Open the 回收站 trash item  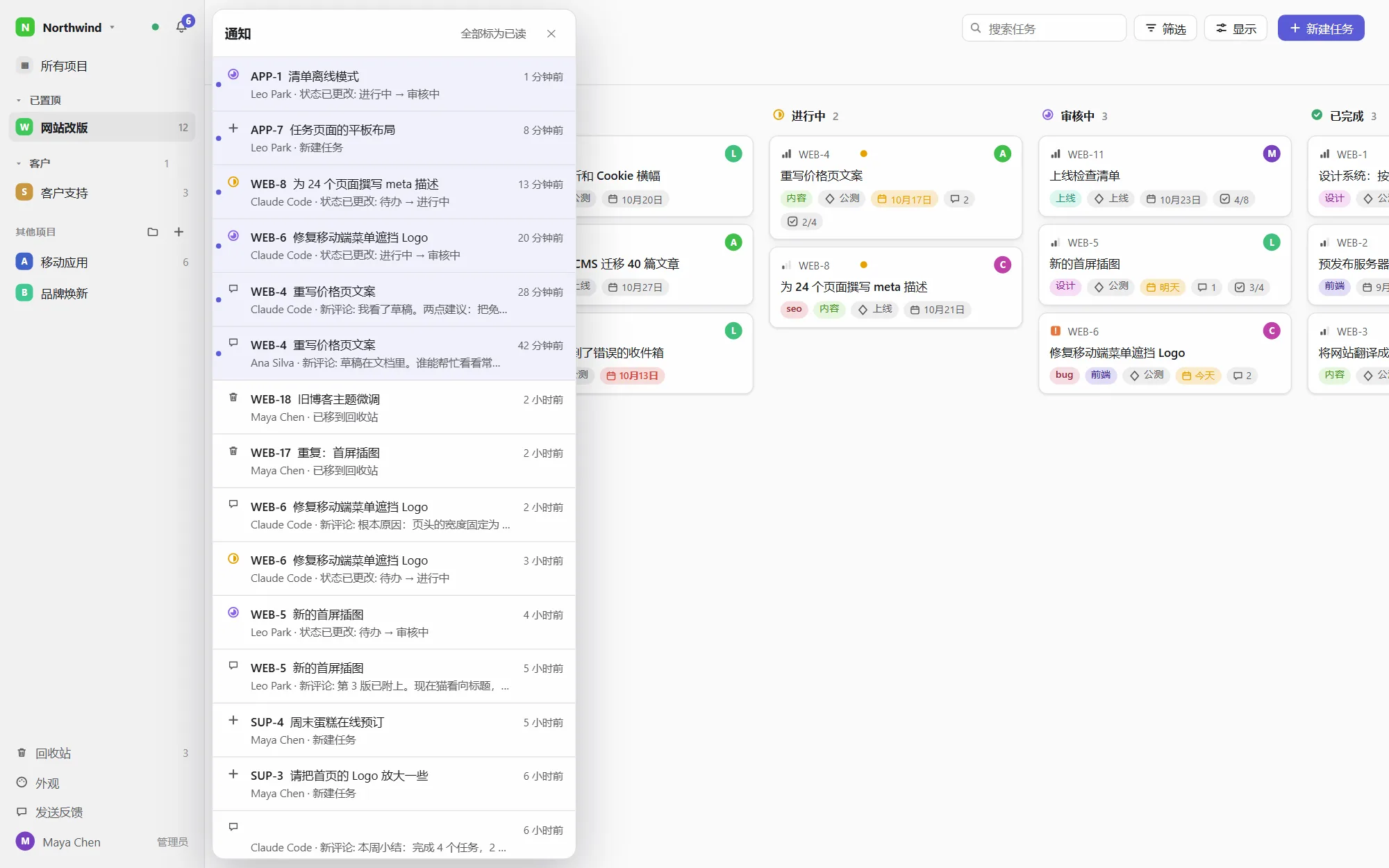102,753
